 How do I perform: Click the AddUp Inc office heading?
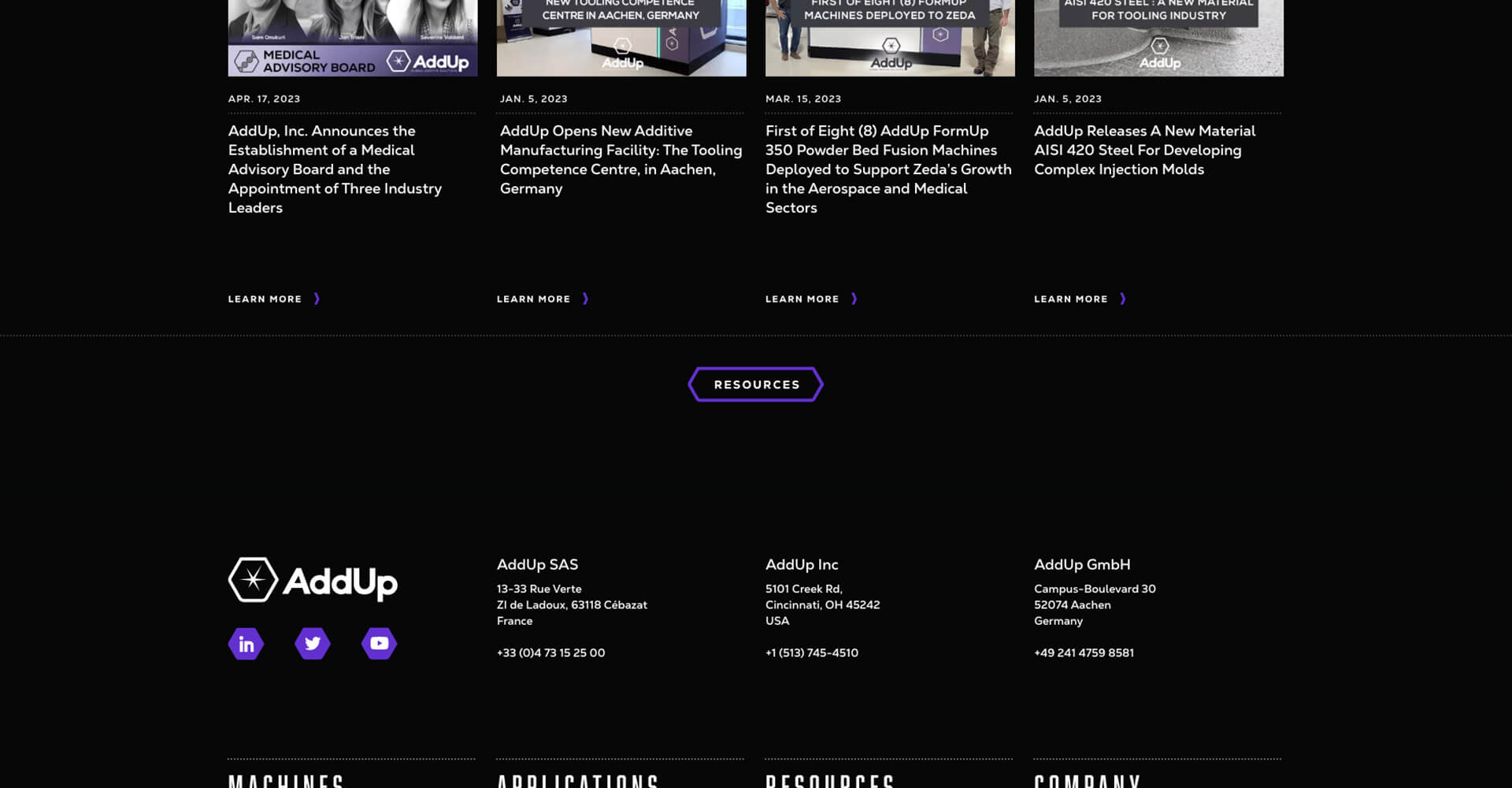(802, 565)
